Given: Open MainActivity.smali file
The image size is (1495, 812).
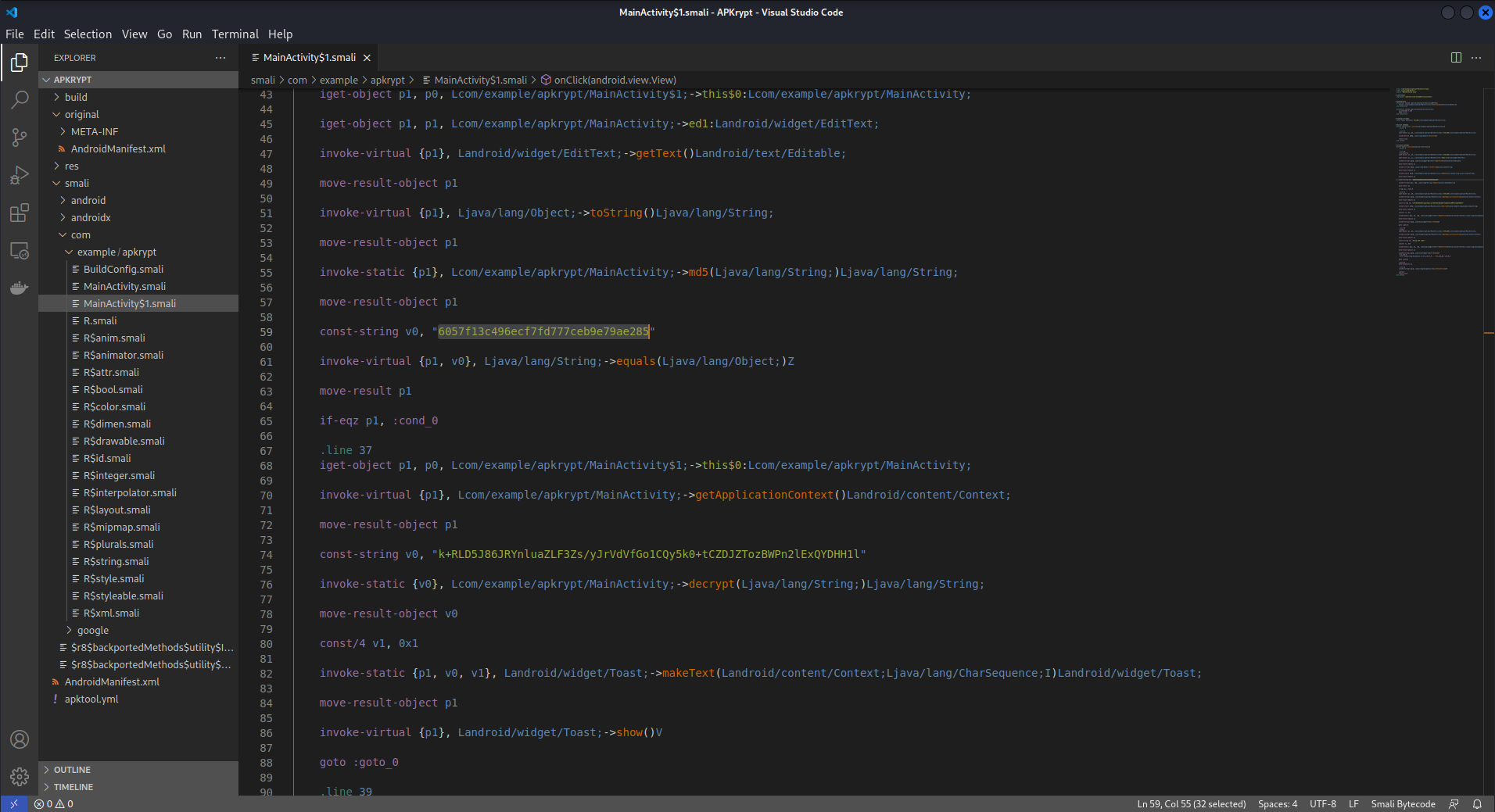Looking at the screenshot, I should (138, 286).
